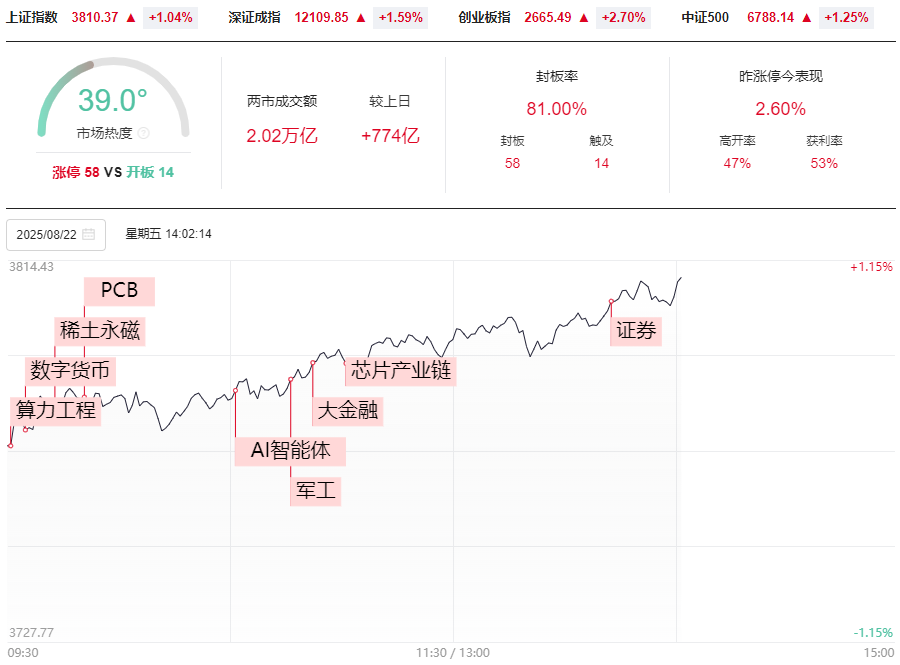
Task: Click the market heat help question icon
Action: pyautogui.click(x=143, y=133)
